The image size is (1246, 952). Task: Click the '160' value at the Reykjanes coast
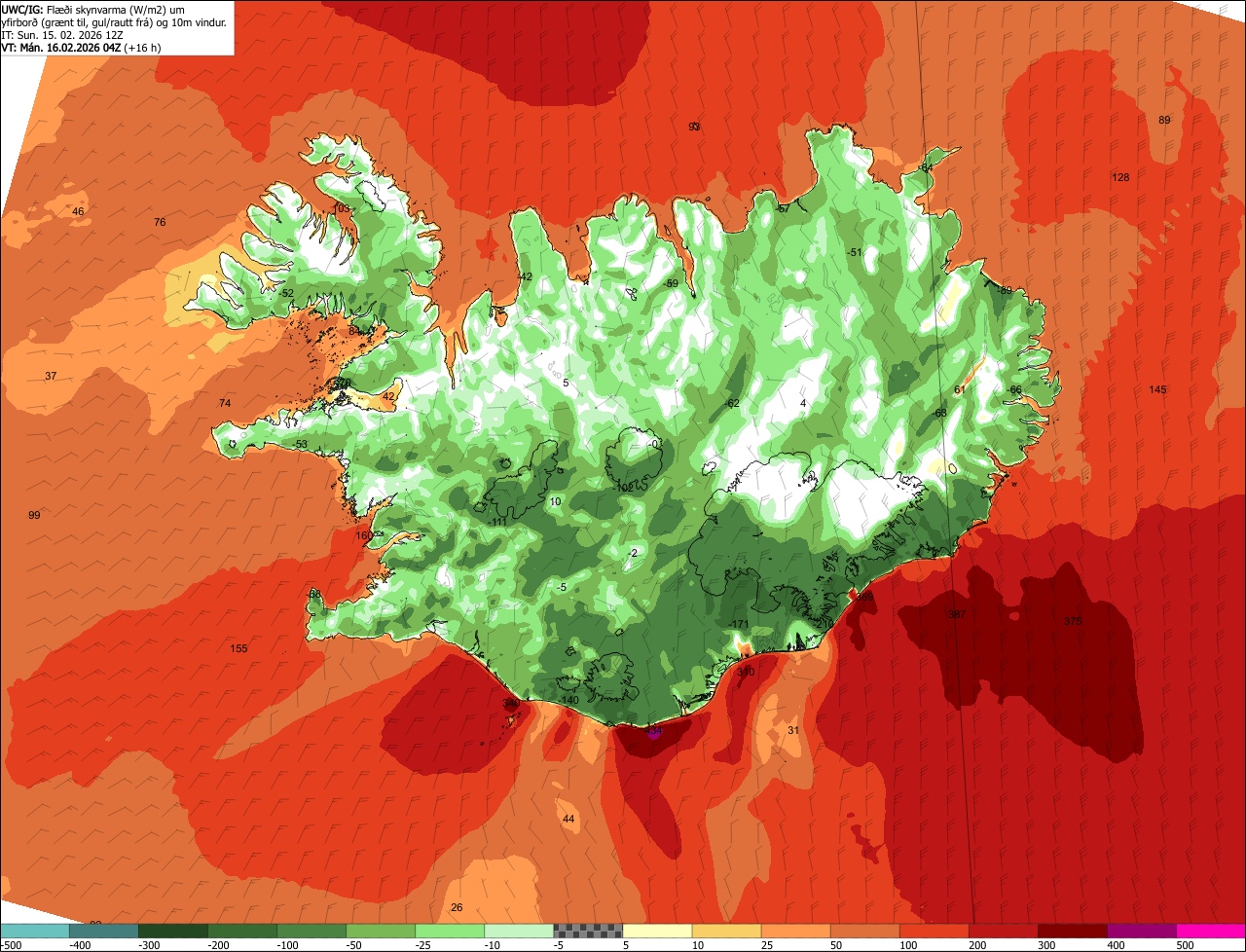[x=364, y=535]
